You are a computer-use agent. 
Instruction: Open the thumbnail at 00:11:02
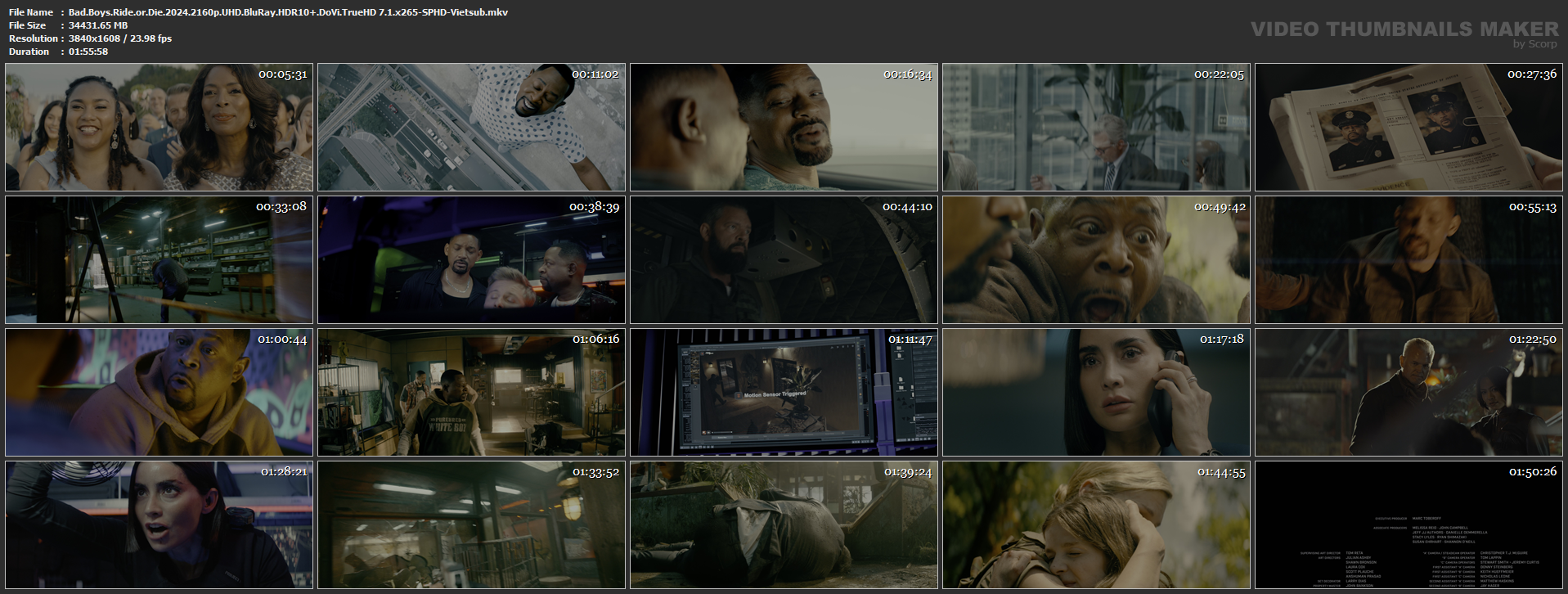pyautogui.click(x=471, y=127)
